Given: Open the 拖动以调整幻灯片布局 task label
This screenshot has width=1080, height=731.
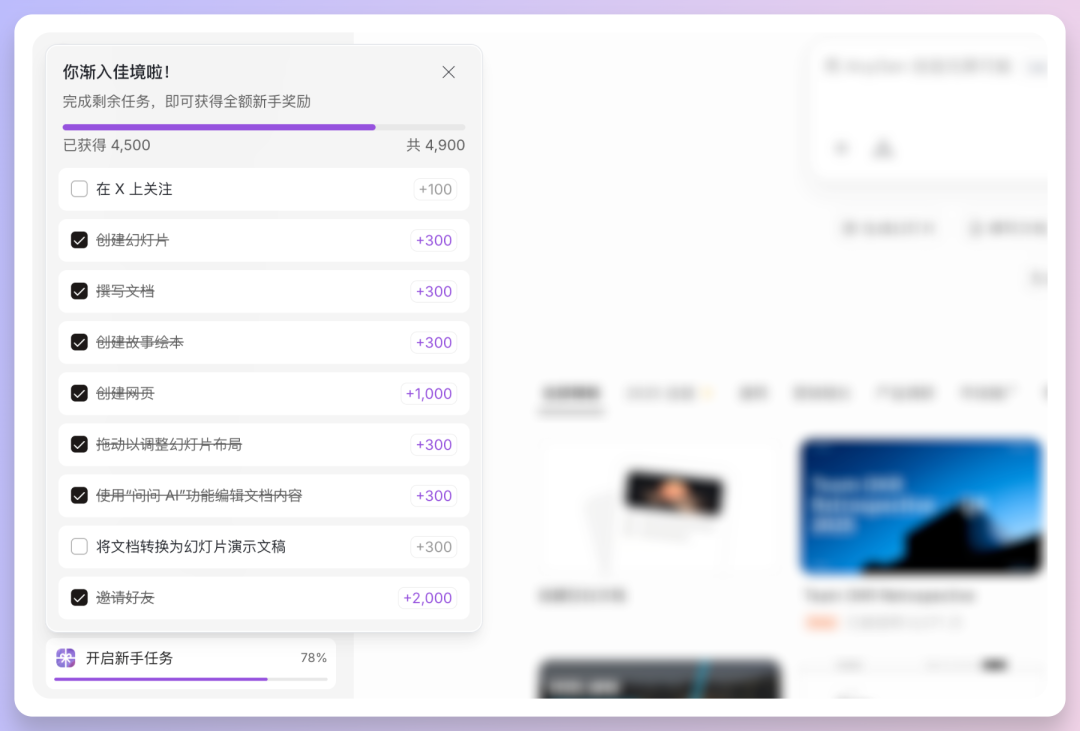Looking at the screenshot, I should point(168,444).
